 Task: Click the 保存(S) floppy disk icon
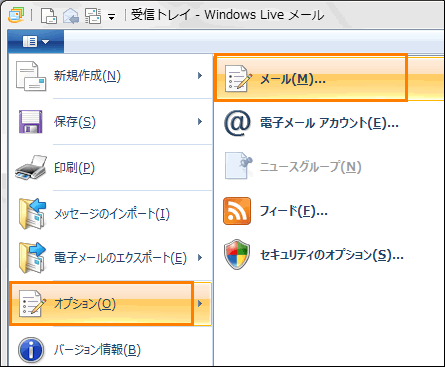tap(30, 122)
